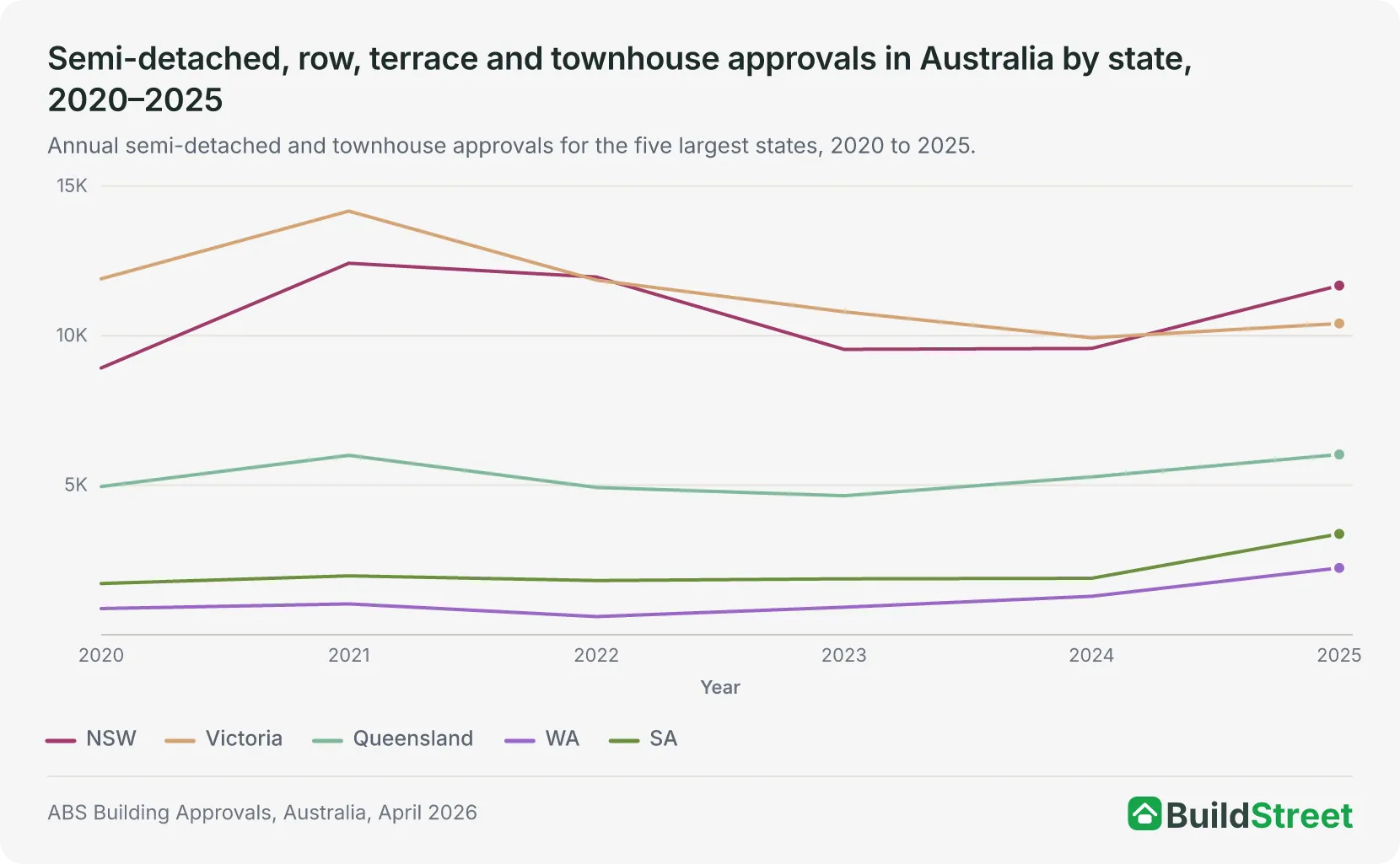Click the 2024 x-axis year label

[1091, 655]
